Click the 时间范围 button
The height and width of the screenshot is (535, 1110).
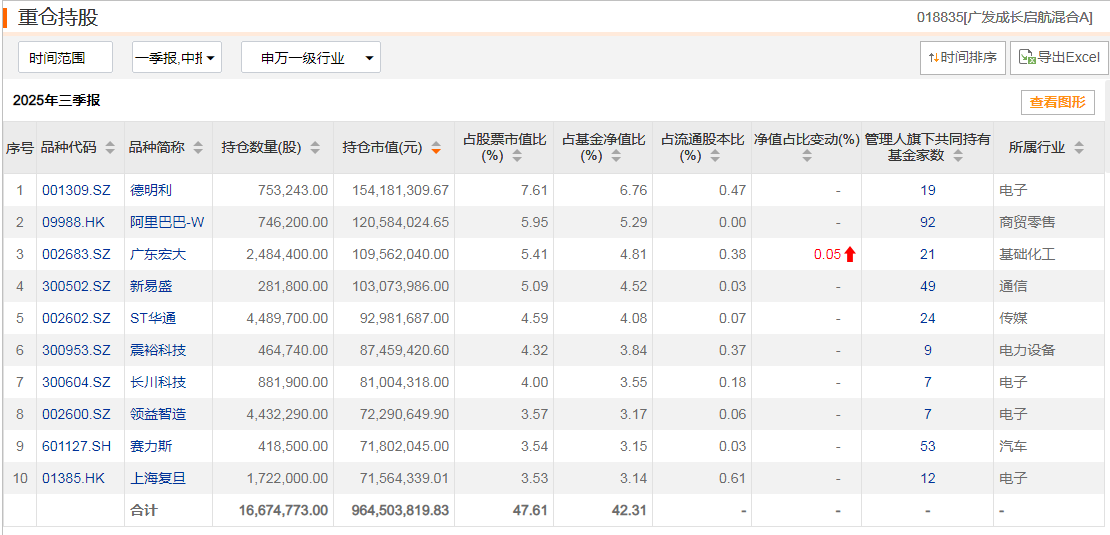click(65, 57)
